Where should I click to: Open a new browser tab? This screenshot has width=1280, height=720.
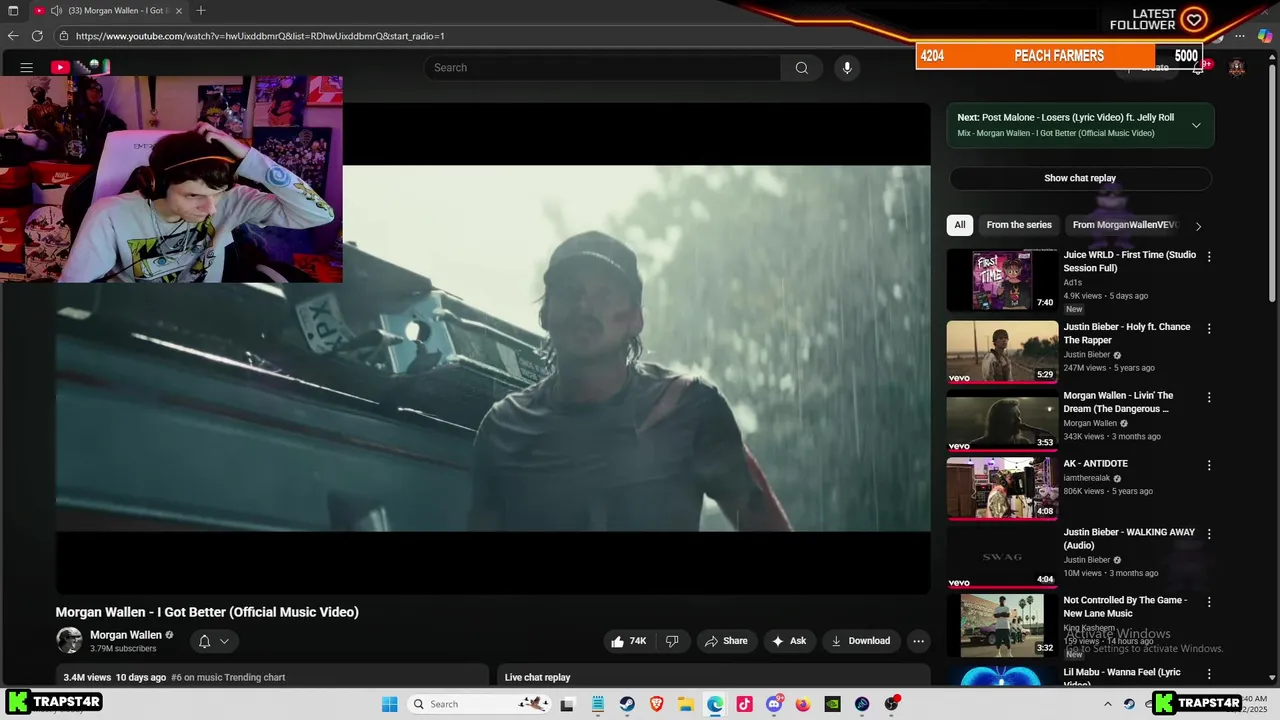[201, 11]
